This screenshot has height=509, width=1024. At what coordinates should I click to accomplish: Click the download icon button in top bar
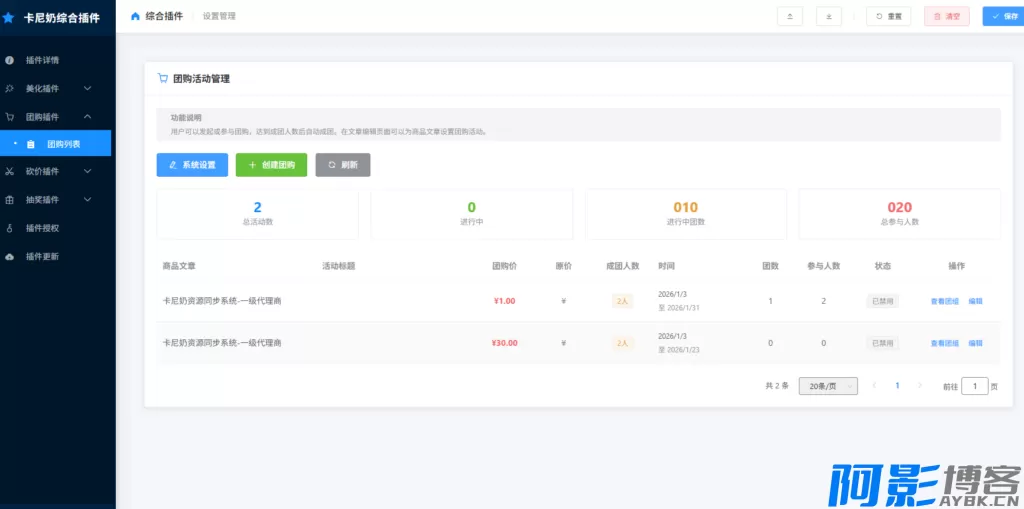point(828,16)
